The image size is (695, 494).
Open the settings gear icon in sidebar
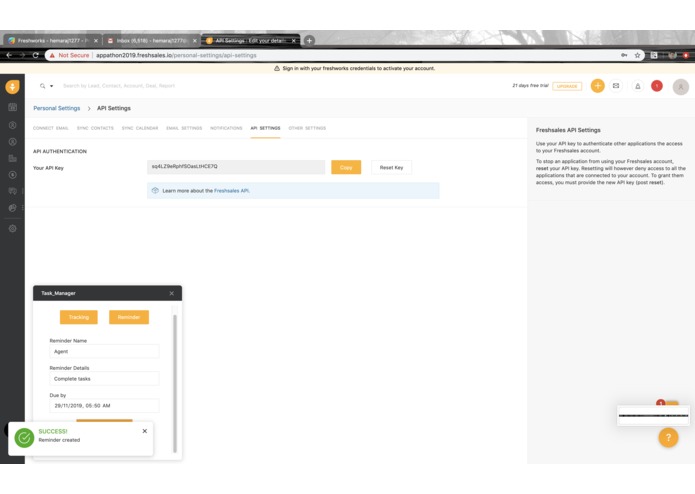pos(12,229)
